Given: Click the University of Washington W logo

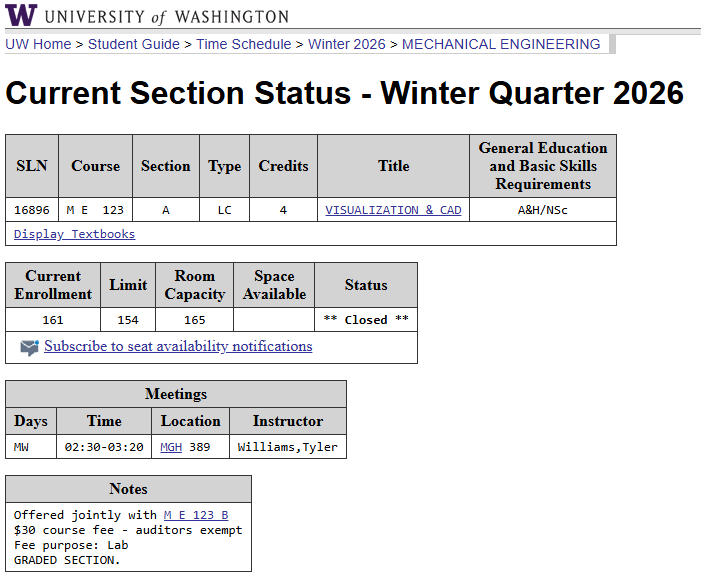Looking at the screenshot, I should (x=20, y=15).
